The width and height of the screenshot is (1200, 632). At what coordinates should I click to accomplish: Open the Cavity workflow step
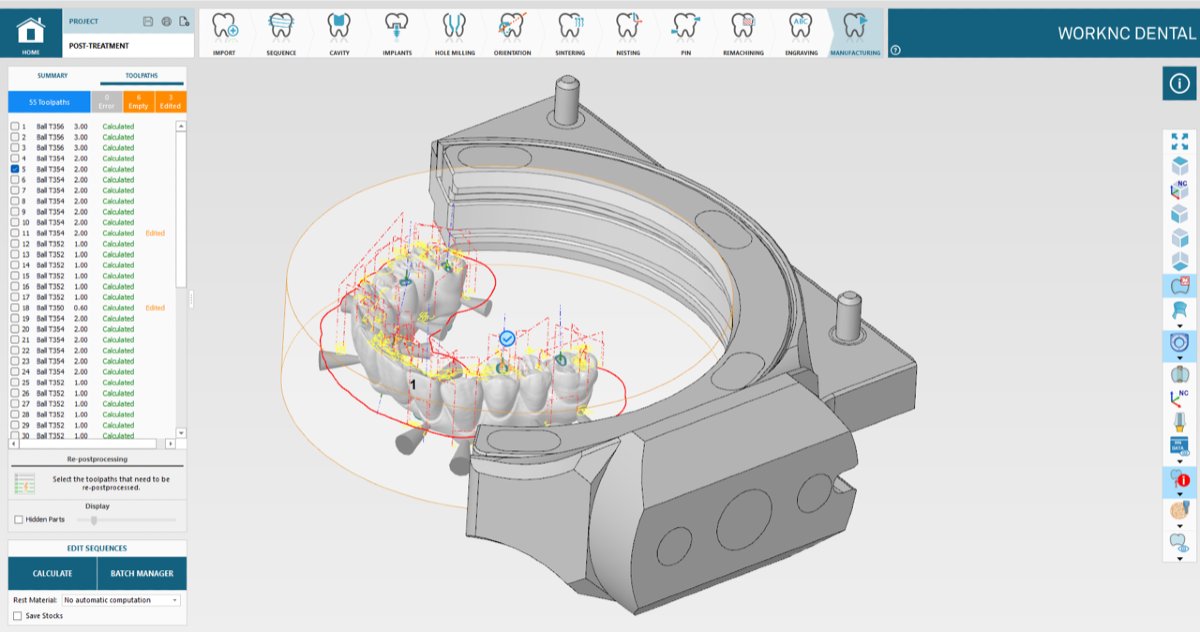click(339, 33)
